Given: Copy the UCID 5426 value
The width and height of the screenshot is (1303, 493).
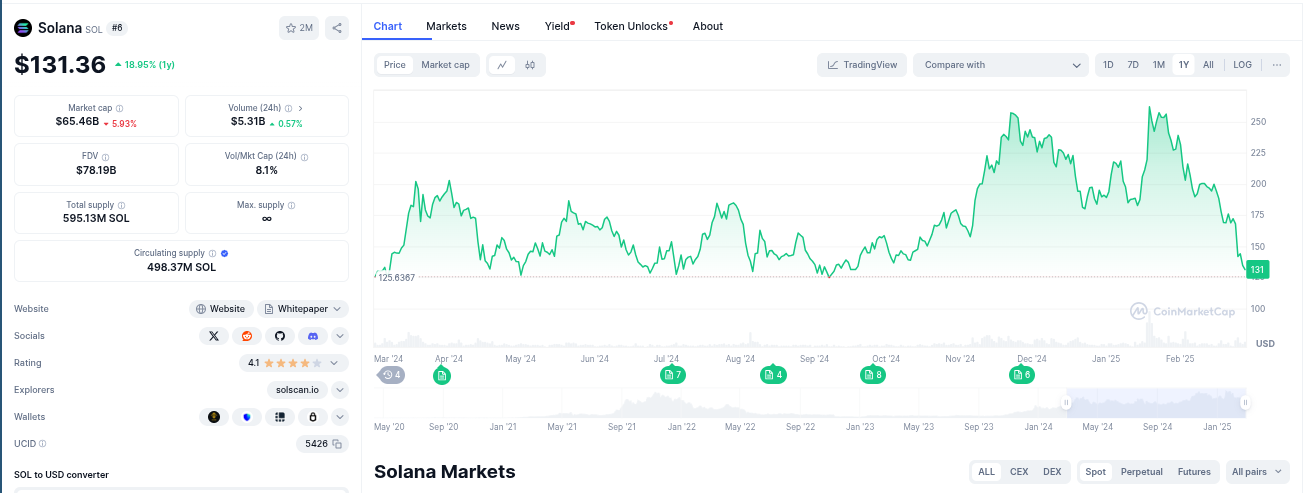Looking at the screenshot, I should pyautogui.click(x=338, y=444).
